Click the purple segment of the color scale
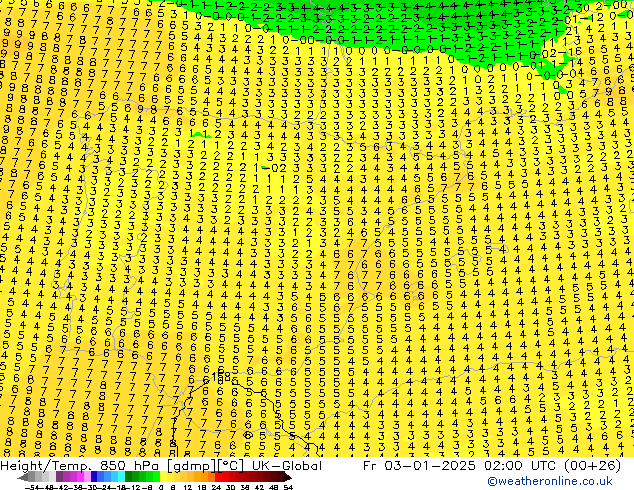This screenshot has height=490, width=634. [x=73, y=477]
